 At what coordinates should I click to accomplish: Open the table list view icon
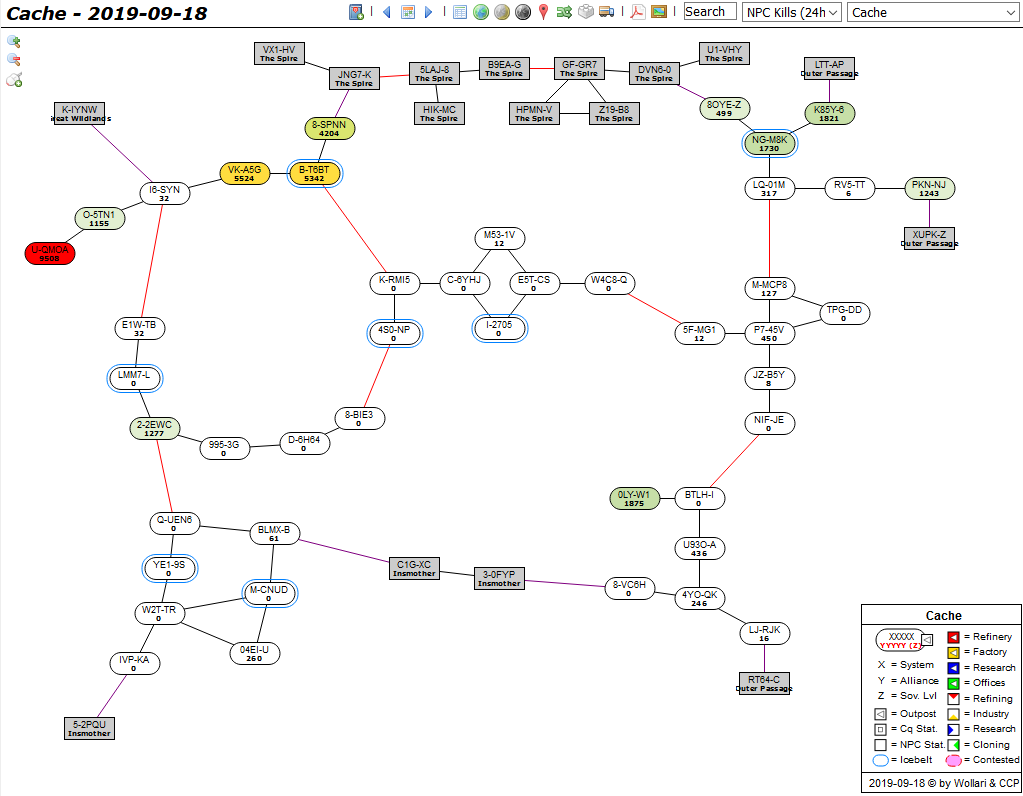[460, 12]
